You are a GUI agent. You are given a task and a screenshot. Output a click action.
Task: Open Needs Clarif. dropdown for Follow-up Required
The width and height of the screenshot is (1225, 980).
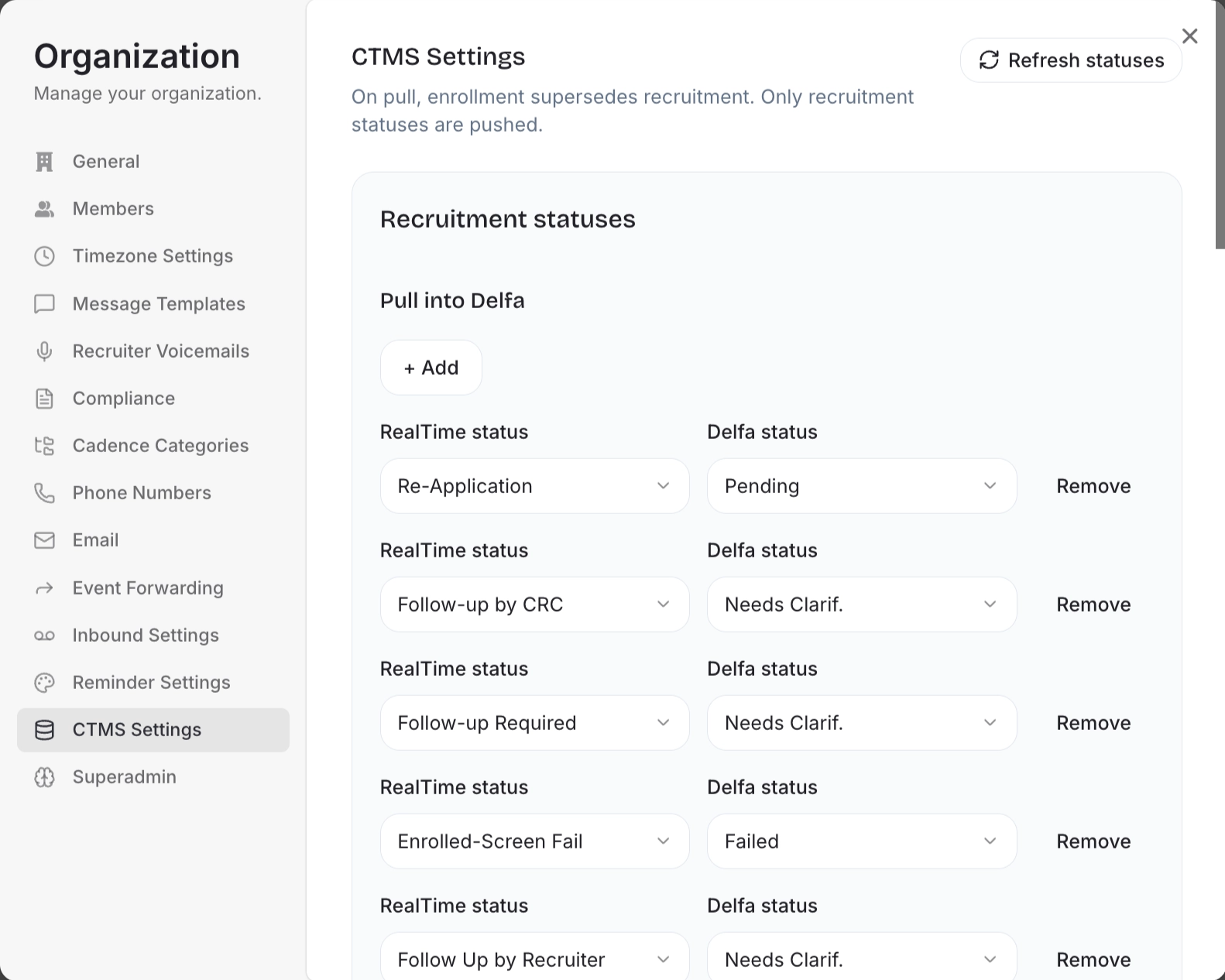point(861,723)
